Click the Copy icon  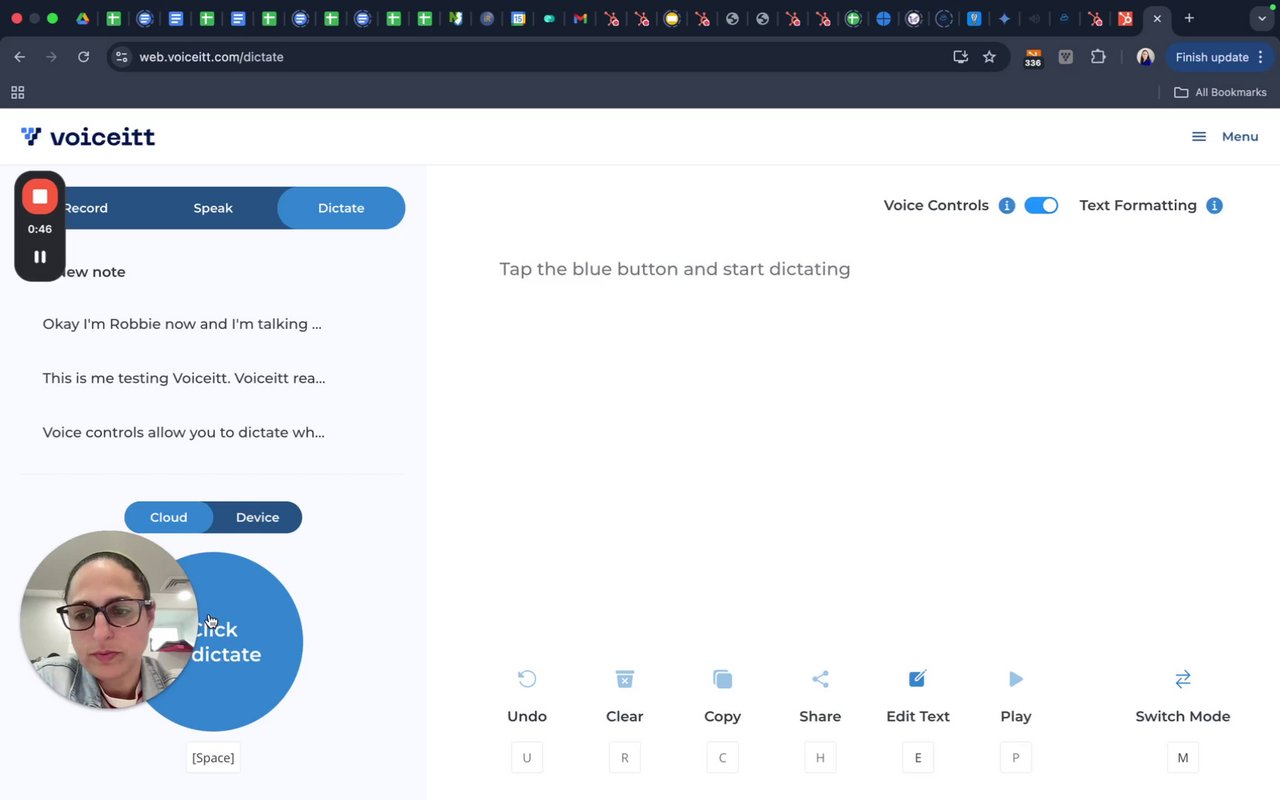coord(722,679)
